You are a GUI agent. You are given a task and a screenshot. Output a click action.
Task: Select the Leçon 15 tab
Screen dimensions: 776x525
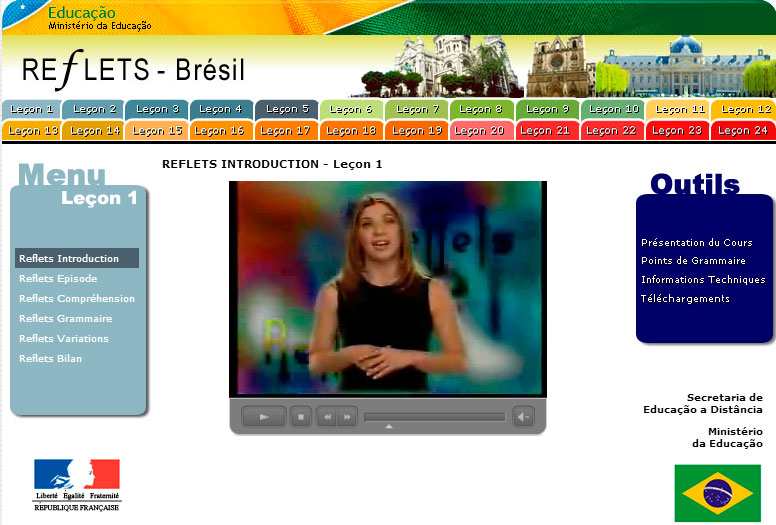click(x=157, y=131)
